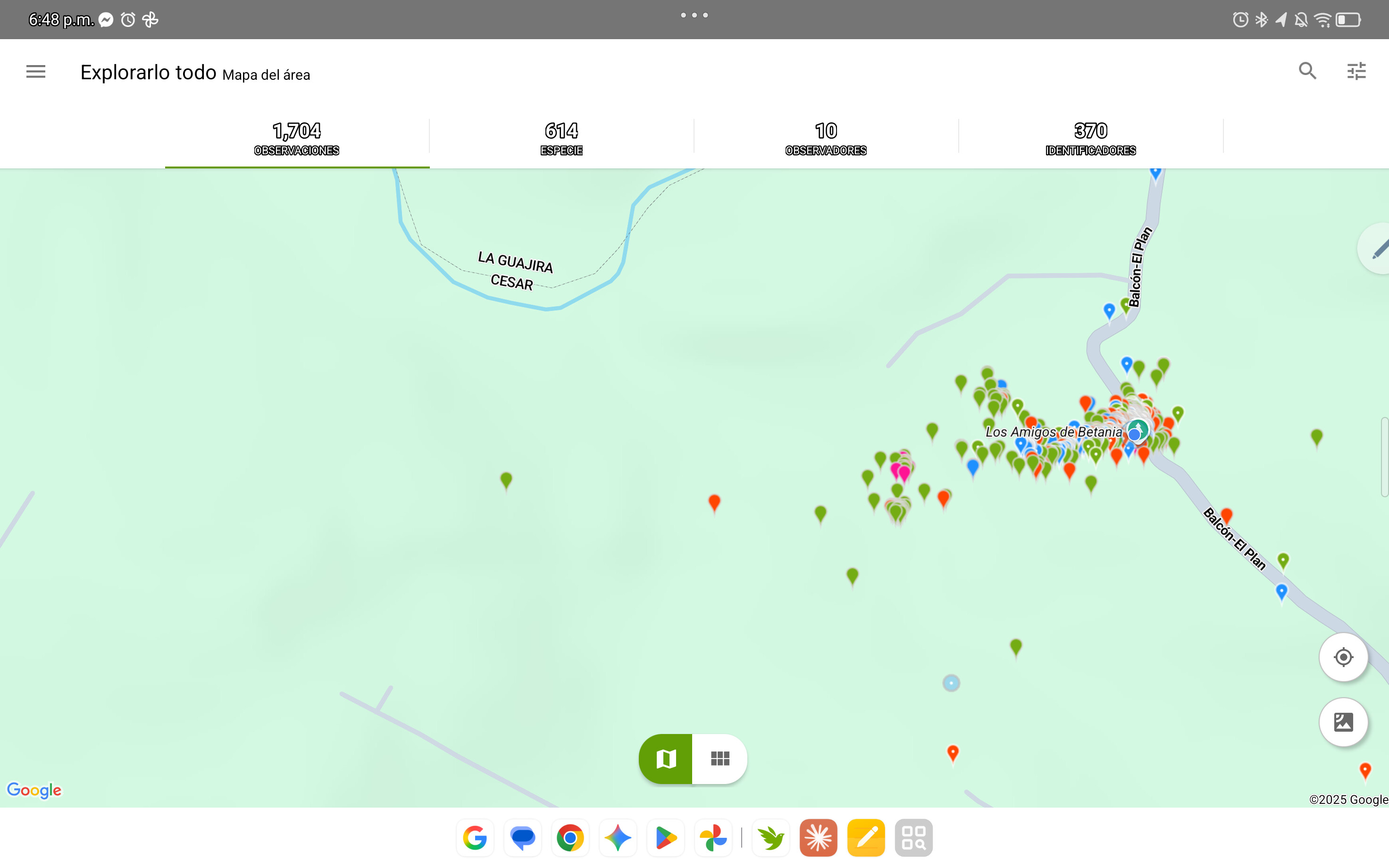
Task: Select the 1,704 Observaciones tab
Action: (297, 138)
